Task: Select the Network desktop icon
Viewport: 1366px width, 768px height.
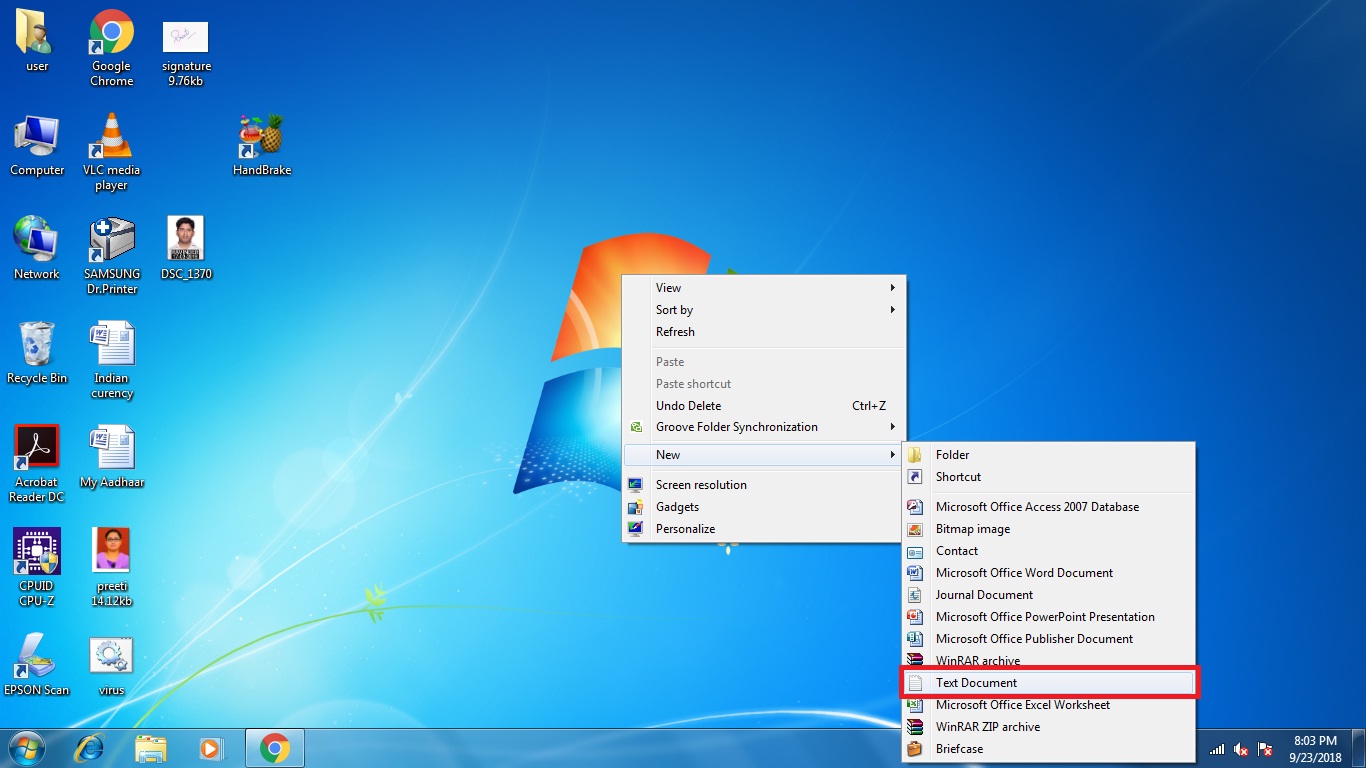Action: [36, 248]
